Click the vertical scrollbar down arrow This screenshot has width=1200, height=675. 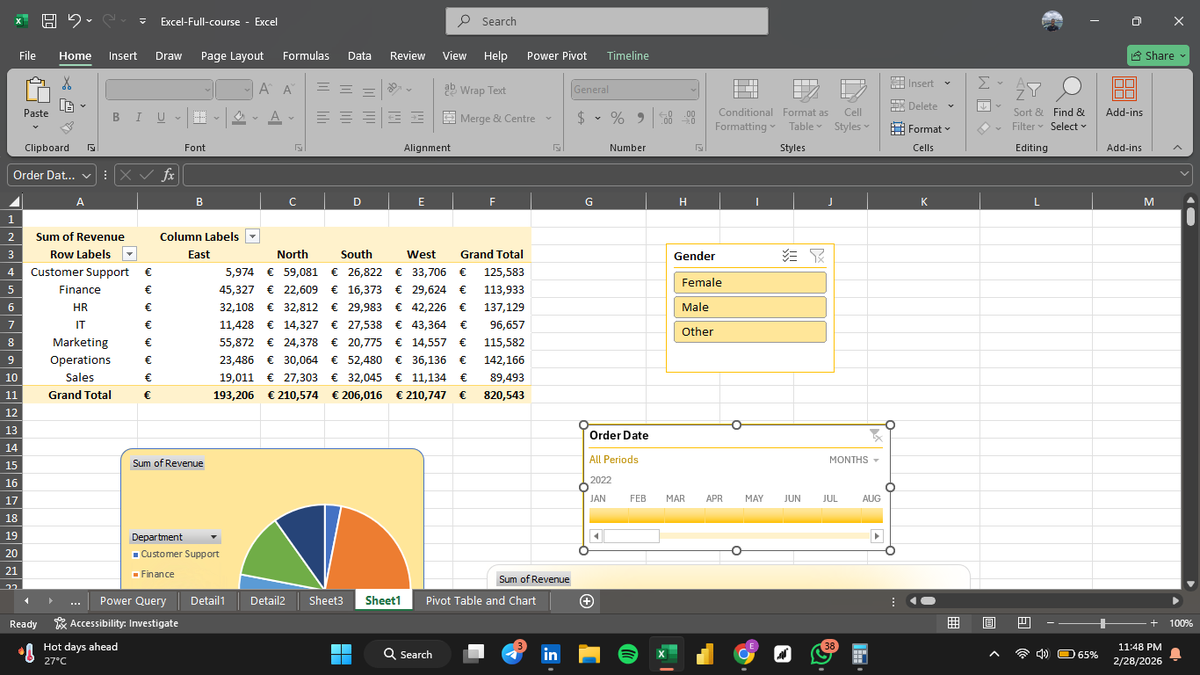[x=1190, y=585]
